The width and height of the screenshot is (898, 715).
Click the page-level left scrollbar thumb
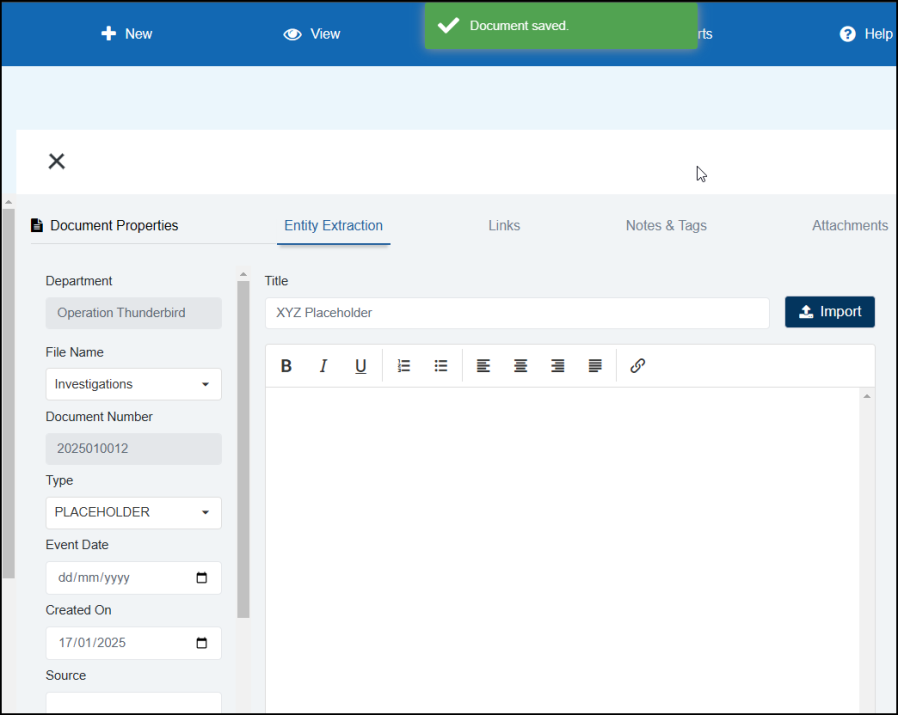pos(8,394)
